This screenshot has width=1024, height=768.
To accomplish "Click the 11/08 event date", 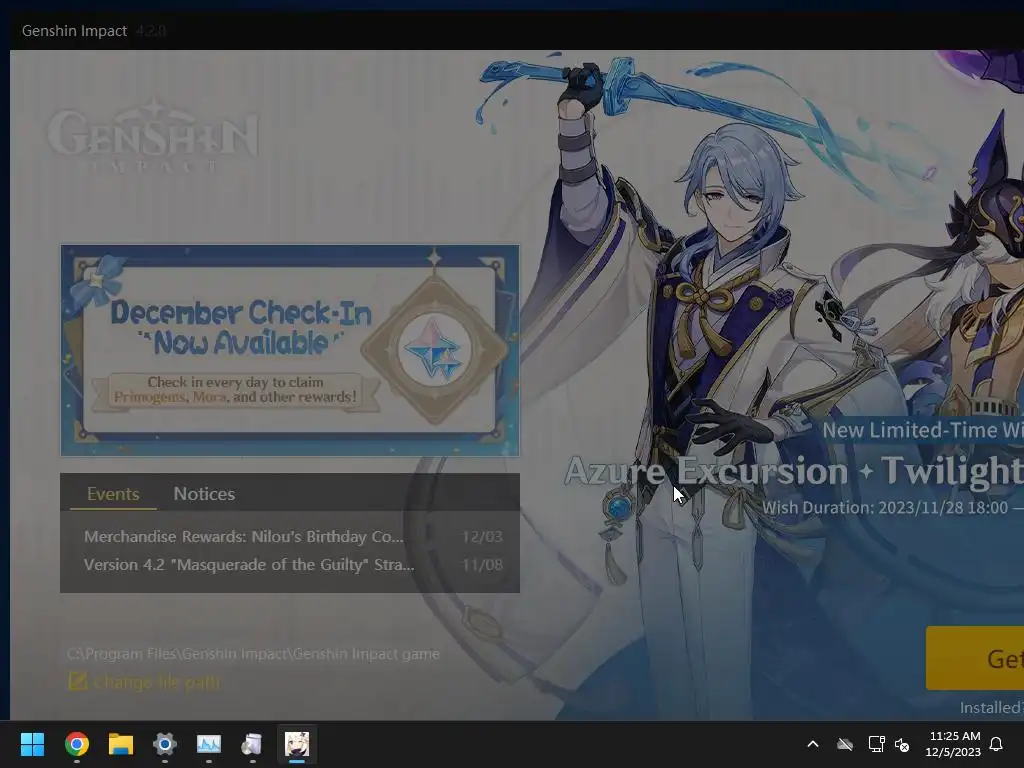I will coord(482,565).
